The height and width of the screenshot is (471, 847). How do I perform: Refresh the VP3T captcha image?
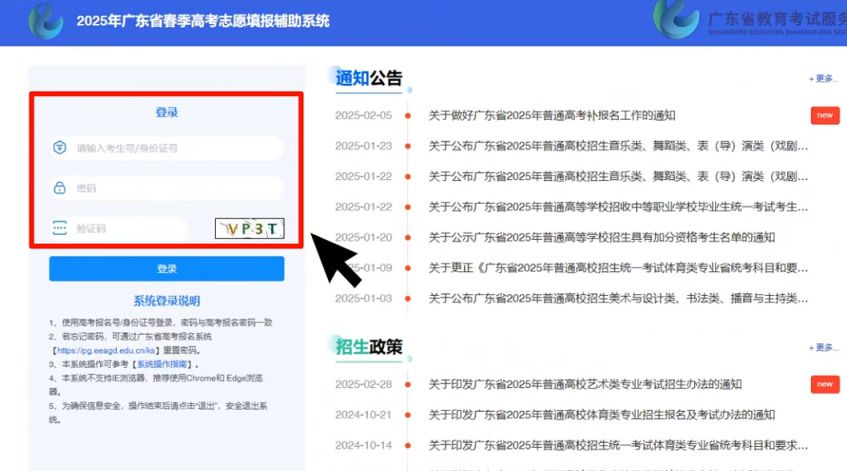(249, 229)
